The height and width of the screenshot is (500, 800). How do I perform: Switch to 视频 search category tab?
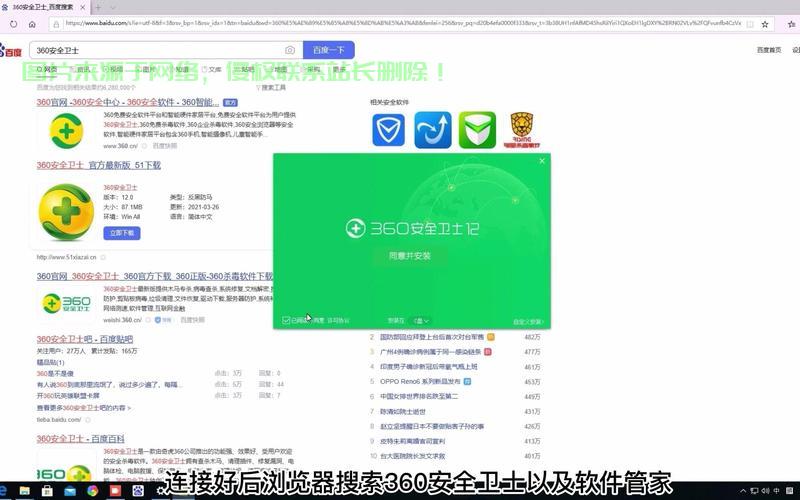[113, 69]
